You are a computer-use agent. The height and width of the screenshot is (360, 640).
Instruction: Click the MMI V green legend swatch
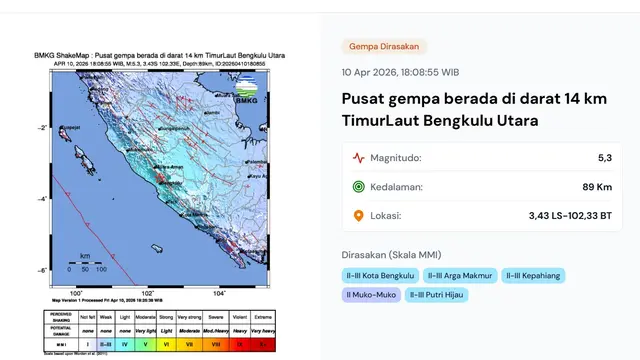pyautogui.click(x=145, y=344)
